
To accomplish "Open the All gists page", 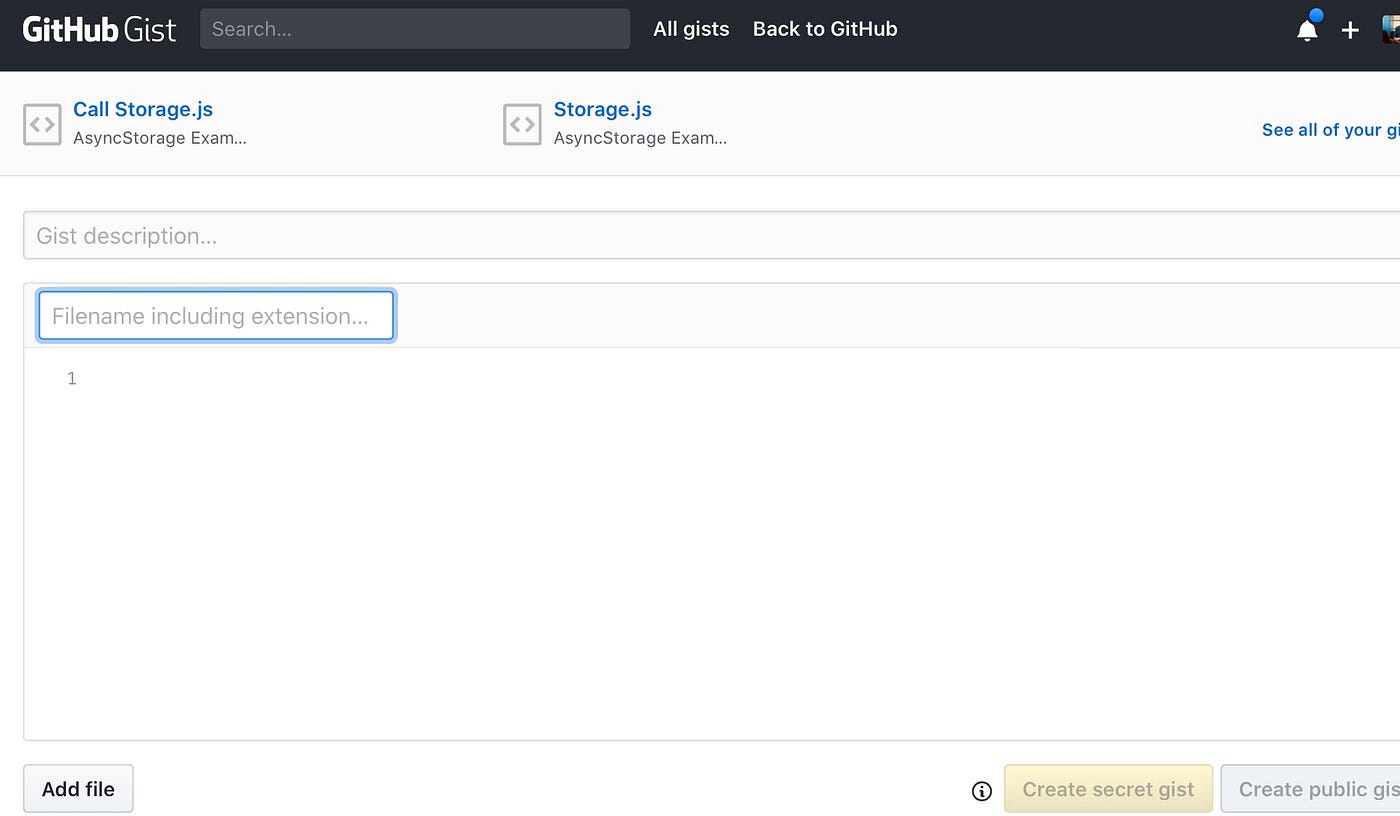I will coord(691,29).
